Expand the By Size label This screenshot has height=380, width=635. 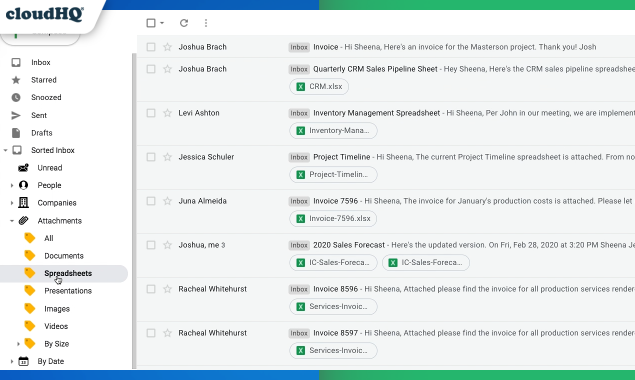(x=18, y=344)
